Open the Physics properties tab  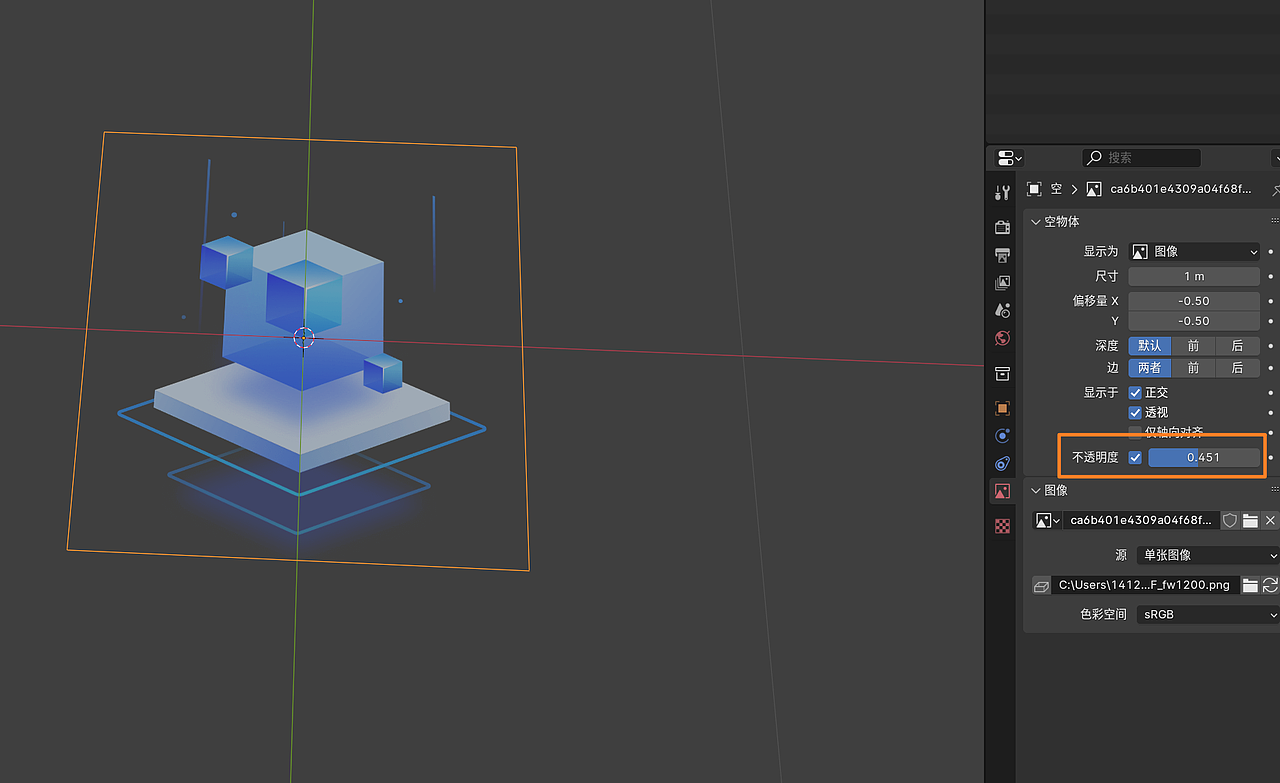tap(1001, 463)
